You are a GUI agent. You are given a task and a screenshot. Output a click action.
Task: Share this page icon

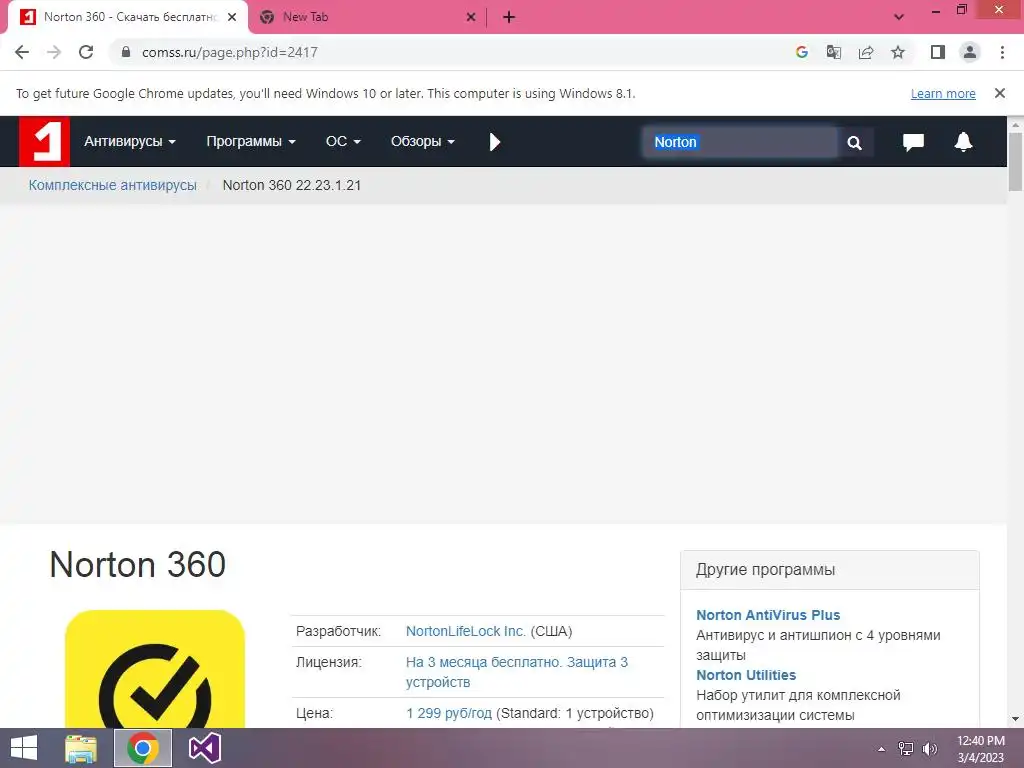(x=866, y=52)
